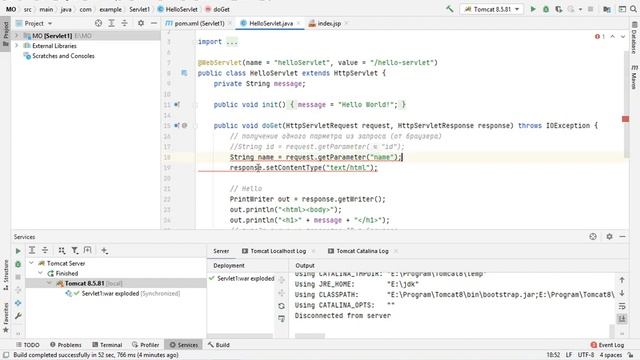
Task: Open Project view dropdown
Action: pos(34,23)
